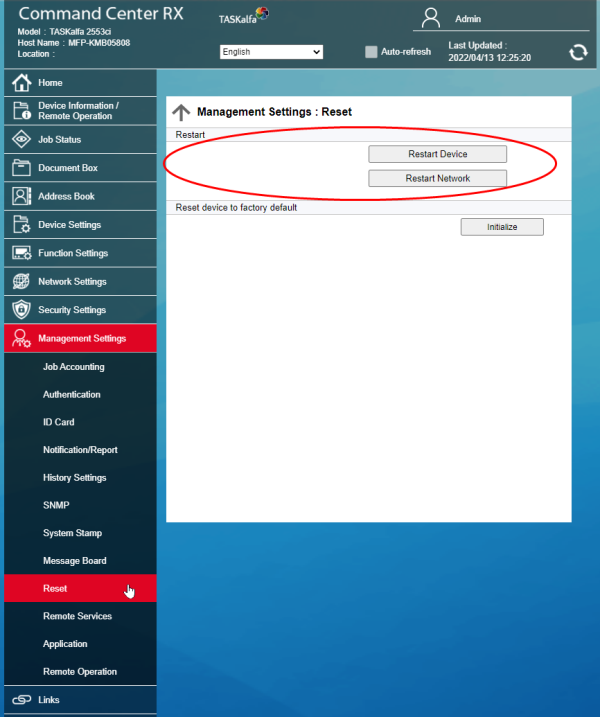Click the Initialize factory default button
600x717 pixels.
pyautogui.click(x=502, y=227)
